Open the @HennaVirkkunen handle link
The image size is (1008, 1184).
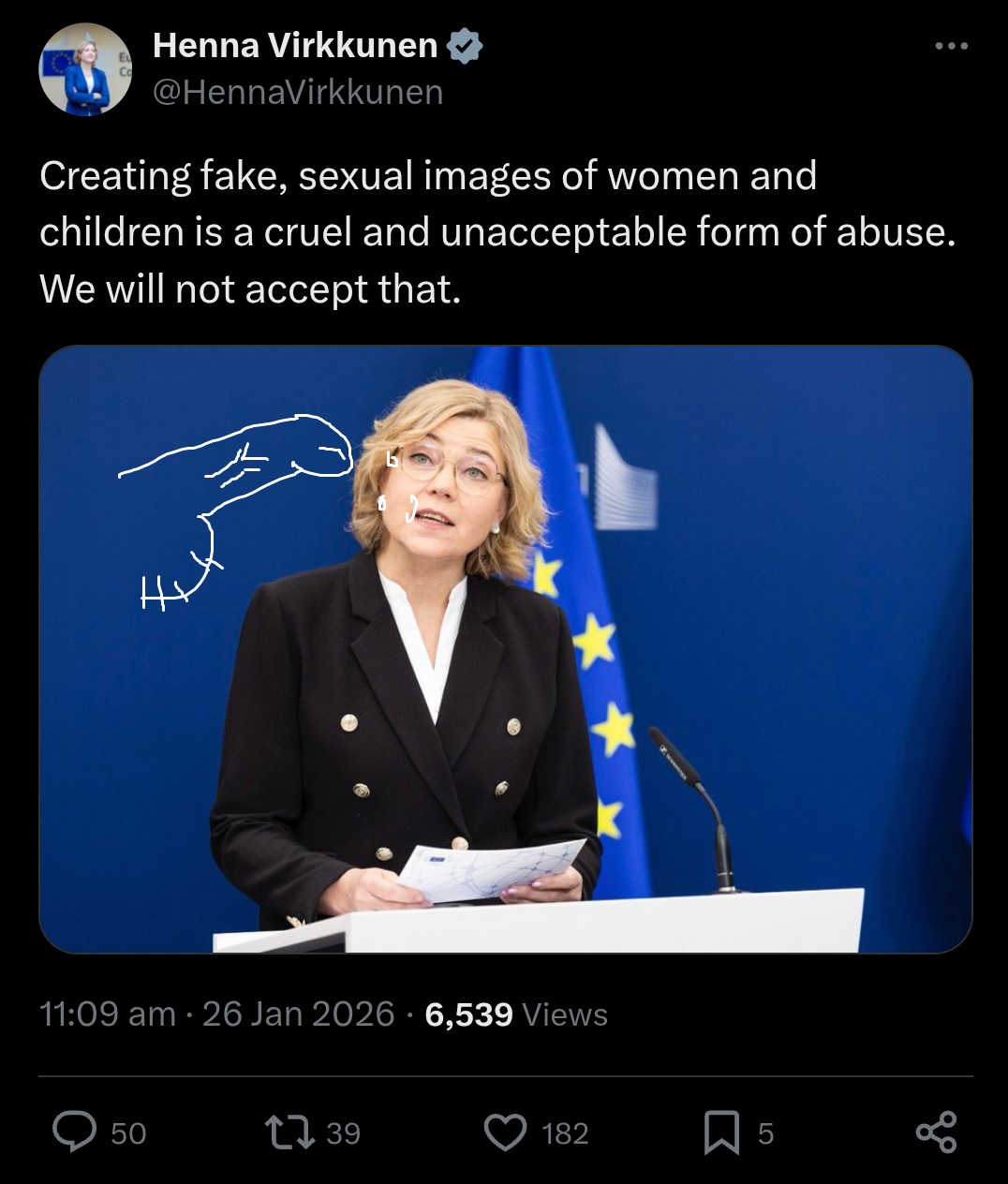(x=297, y=92)
